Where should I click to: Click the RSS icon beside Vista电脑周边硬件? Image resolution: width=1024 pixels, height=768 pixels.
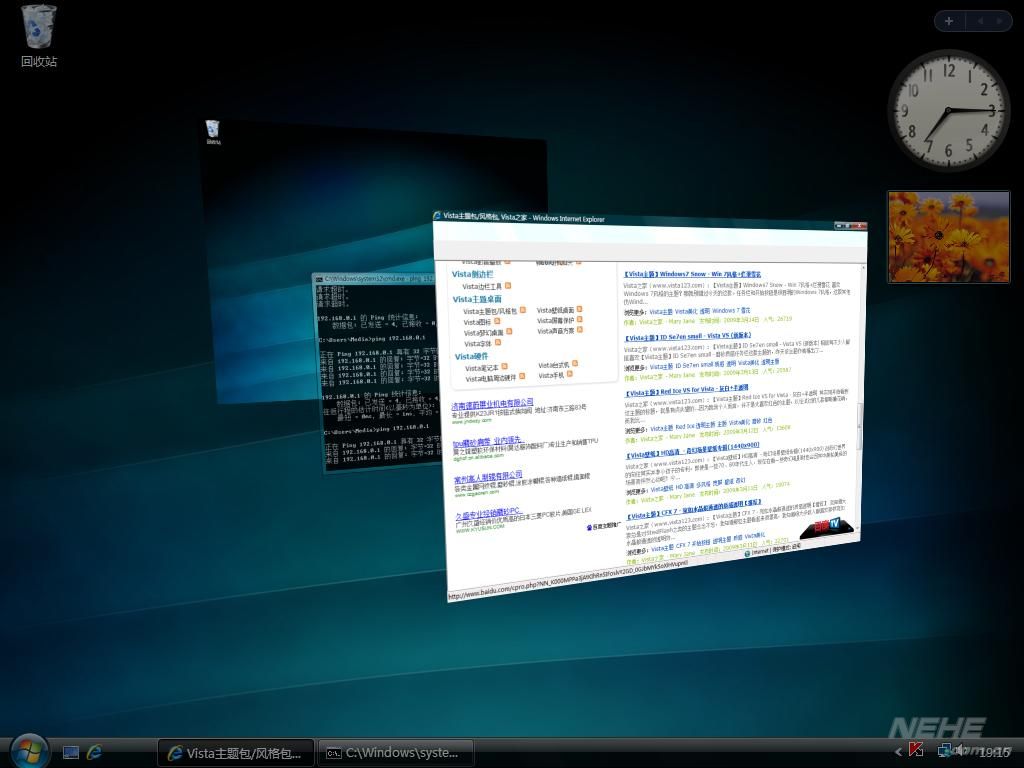tap(522, 376)
